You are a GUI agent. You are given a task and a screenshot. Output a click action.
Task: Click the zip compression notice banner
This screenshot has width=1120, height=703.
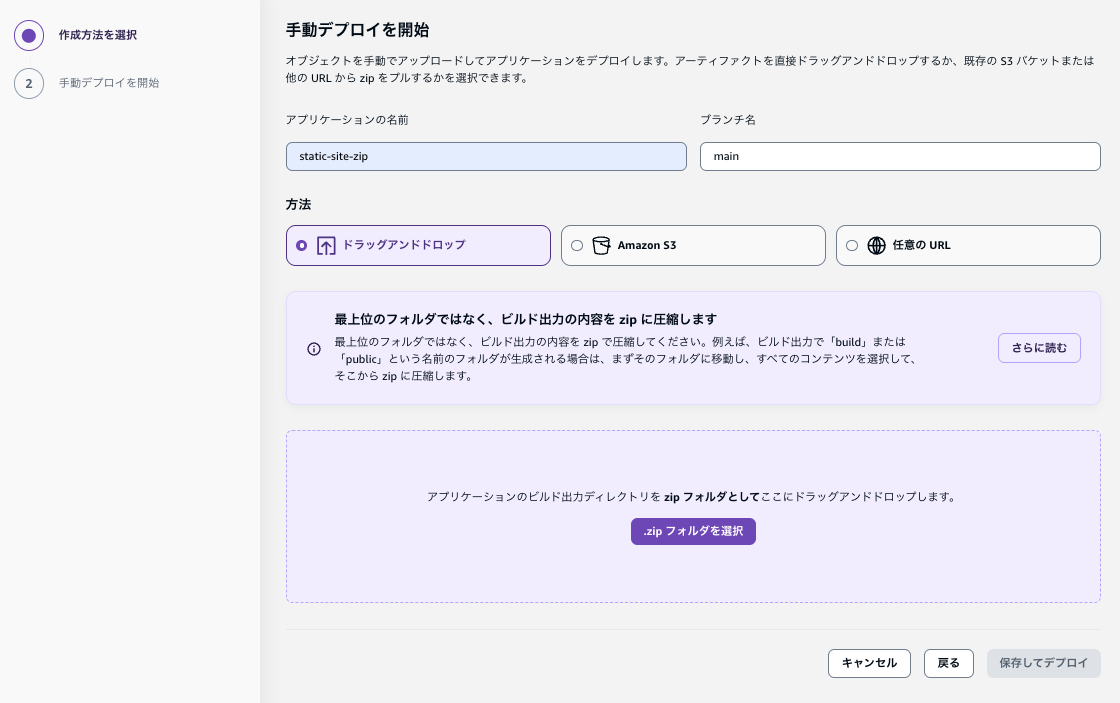point(693,348)
